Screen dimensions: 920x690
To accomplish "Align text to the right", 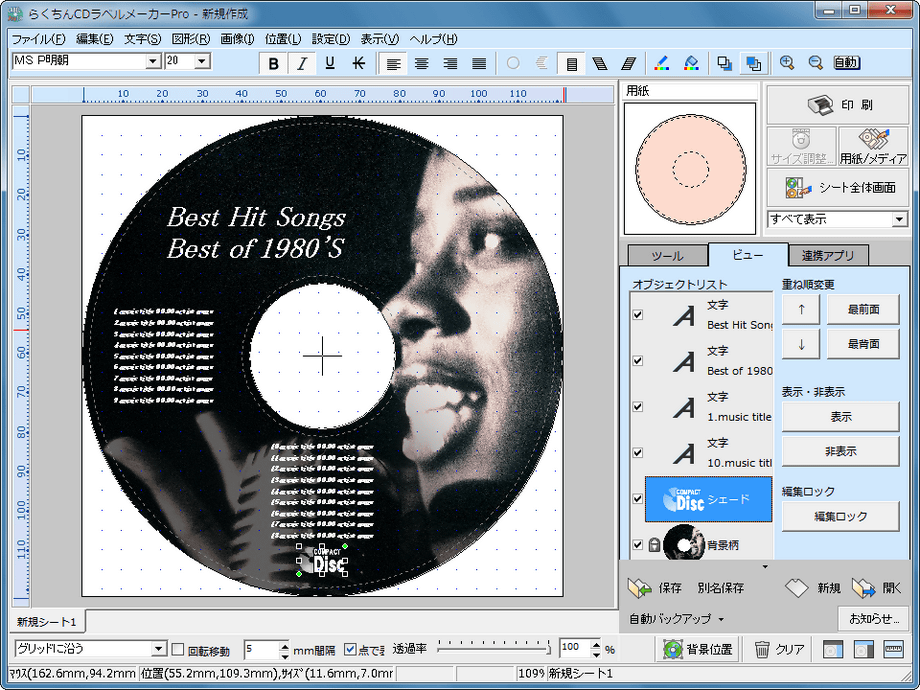I will 450,63.
